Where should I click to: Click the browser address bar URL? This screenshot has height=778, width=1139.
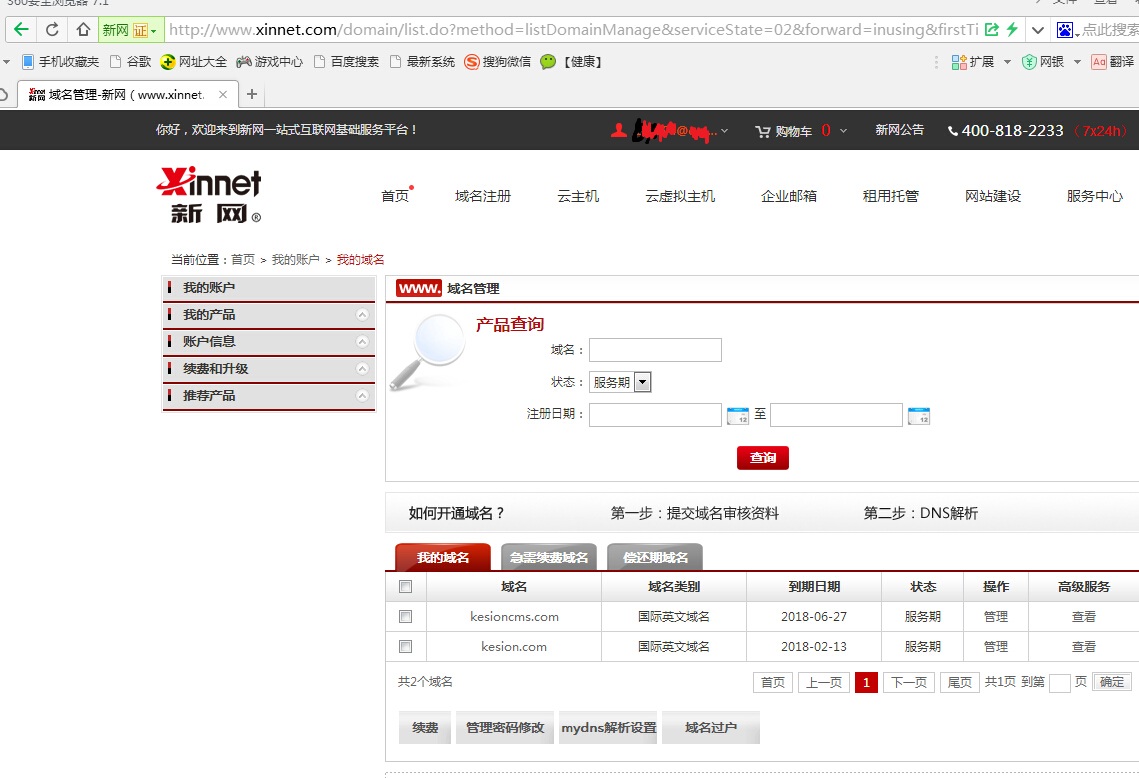tap(573, 30)
